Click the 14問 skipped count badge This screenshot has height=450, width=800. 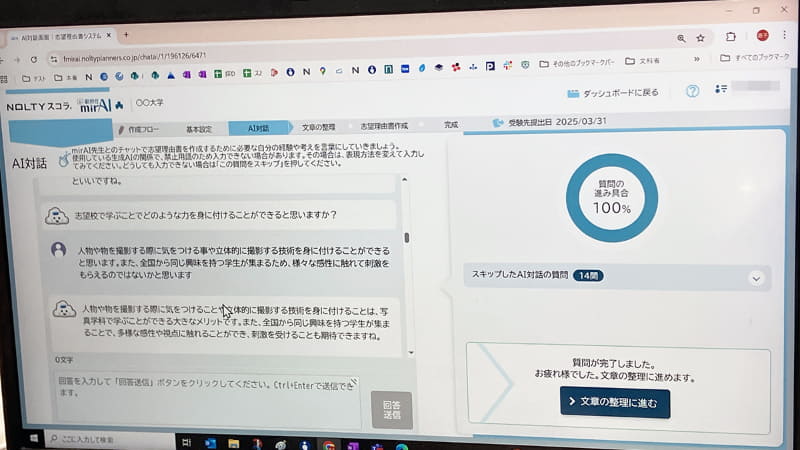(588, 276)
